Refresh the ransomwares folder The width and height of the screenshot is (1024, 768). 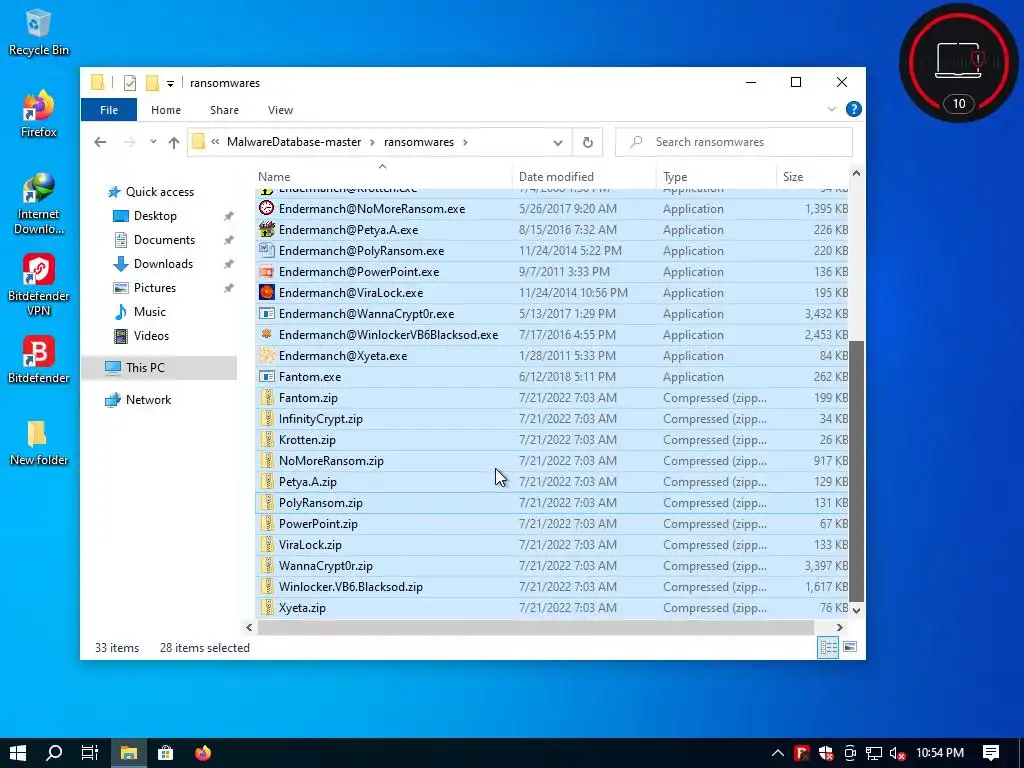click(x=588, y=142)
